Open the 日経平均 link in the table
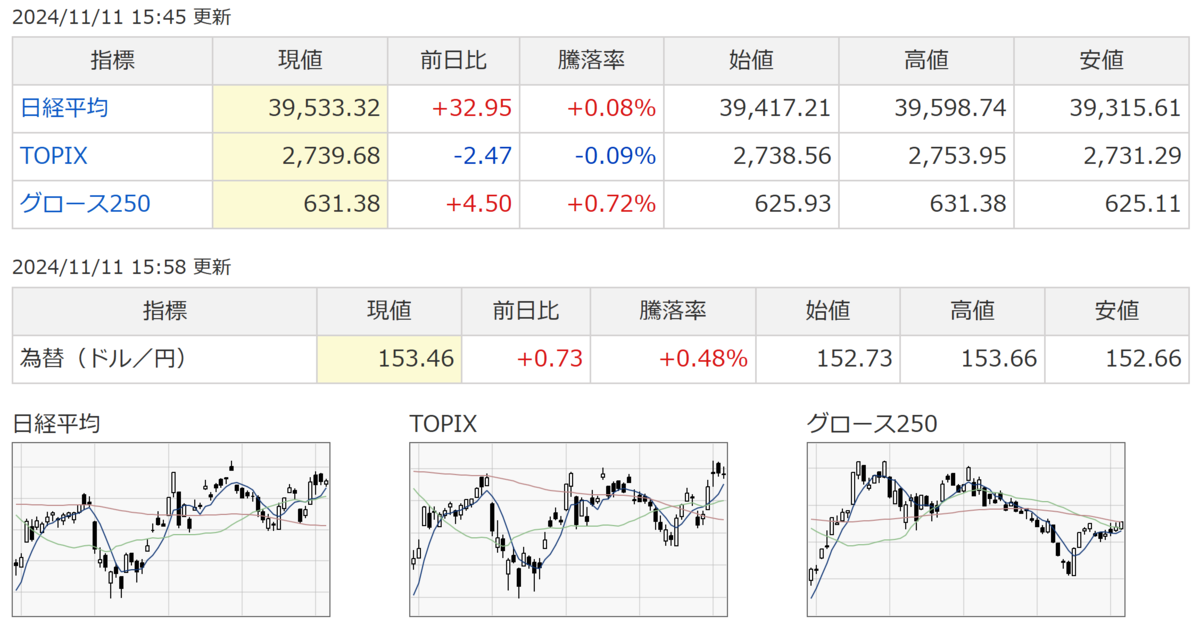1200x624 pixels. 64,109
